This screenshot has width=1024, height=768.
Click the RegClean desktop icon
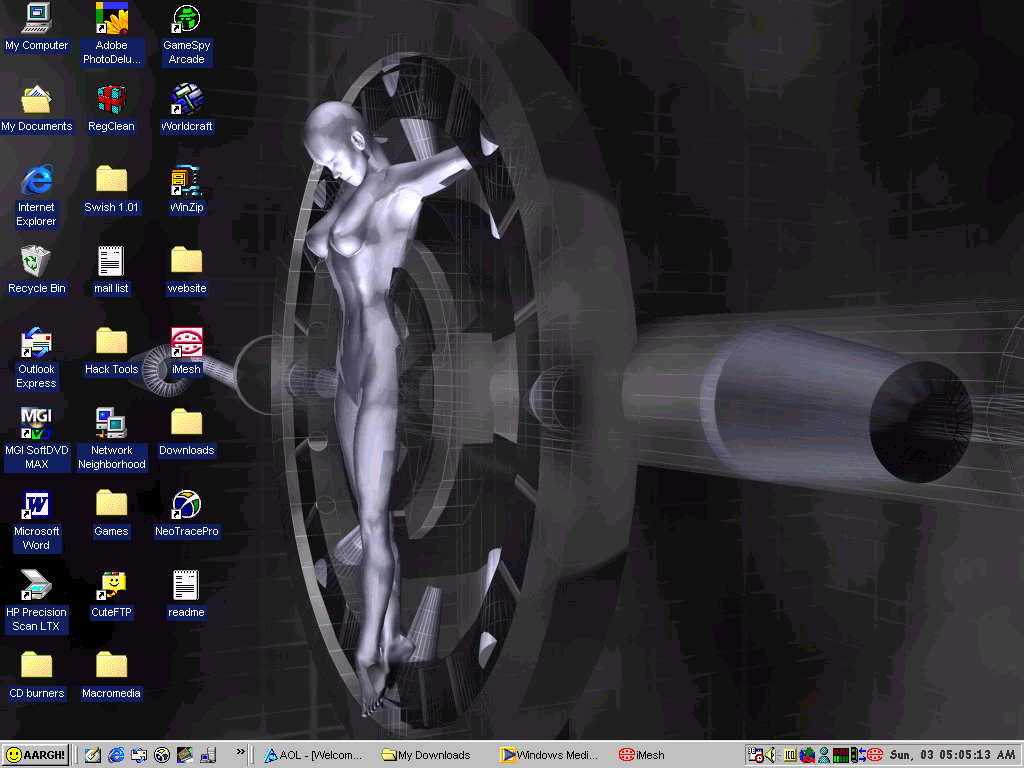point(112,100)
